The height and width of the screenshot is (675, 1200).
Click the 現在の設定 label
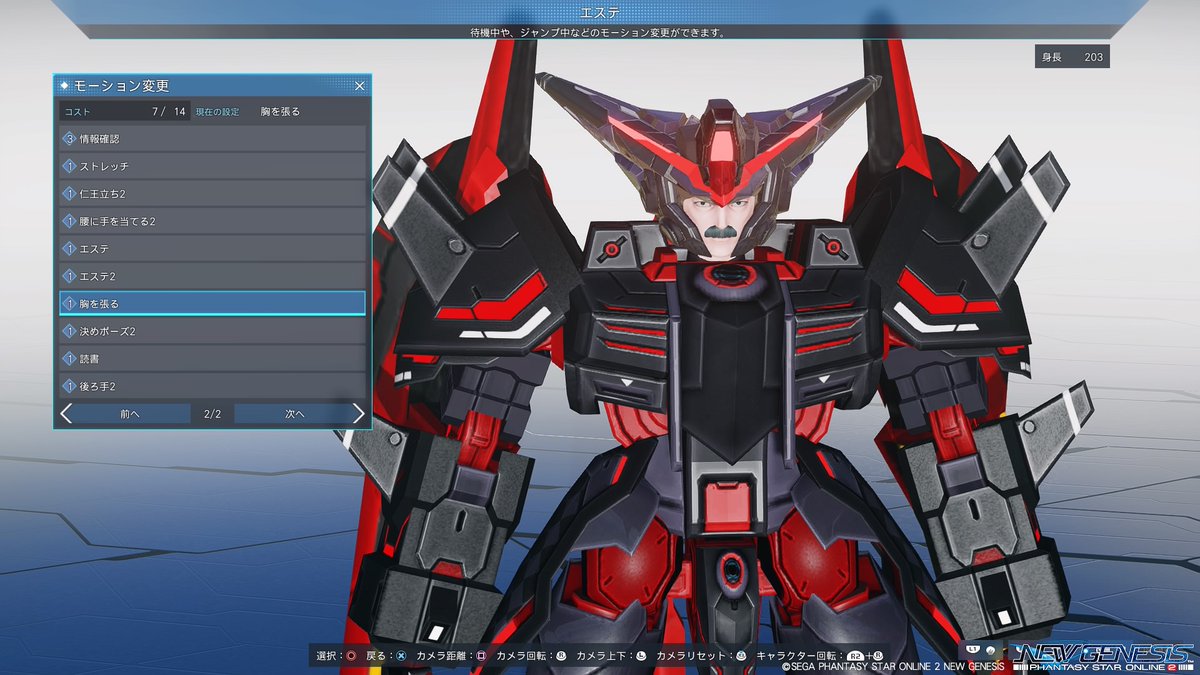tap(217, 112)
